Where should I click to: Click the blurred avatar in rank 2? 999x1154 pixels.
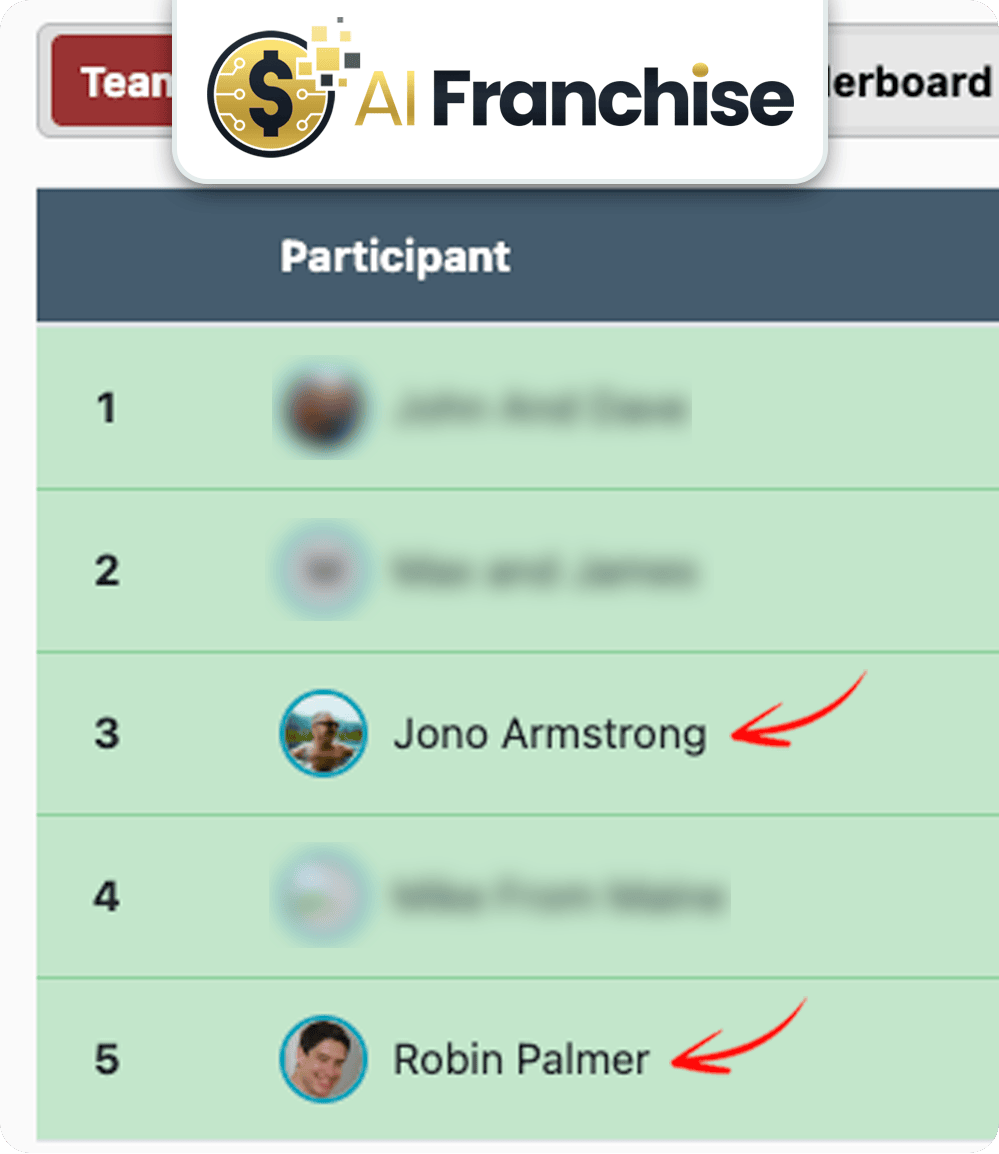[x=323, y=570]
